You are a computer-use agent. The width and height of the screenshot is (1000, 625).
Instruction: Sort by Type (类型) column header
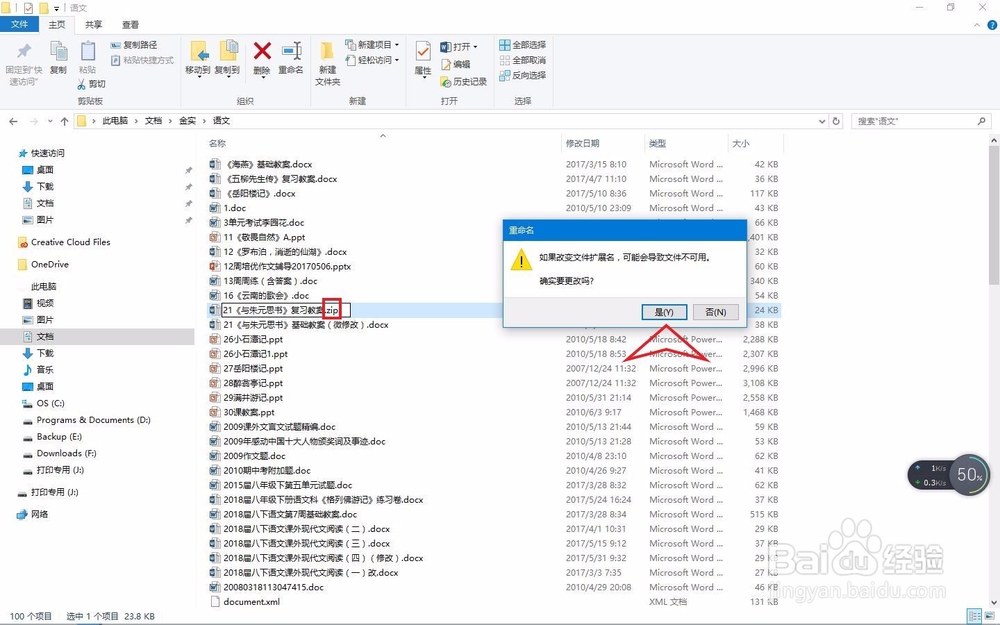658,143
